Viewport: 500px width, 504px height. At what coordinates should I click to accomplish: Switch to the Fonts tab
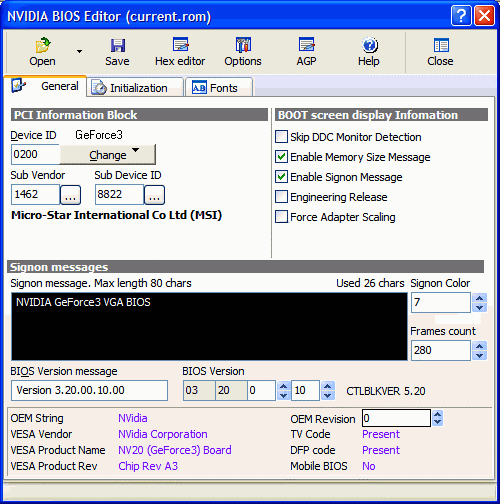click(x=219, y=88)
